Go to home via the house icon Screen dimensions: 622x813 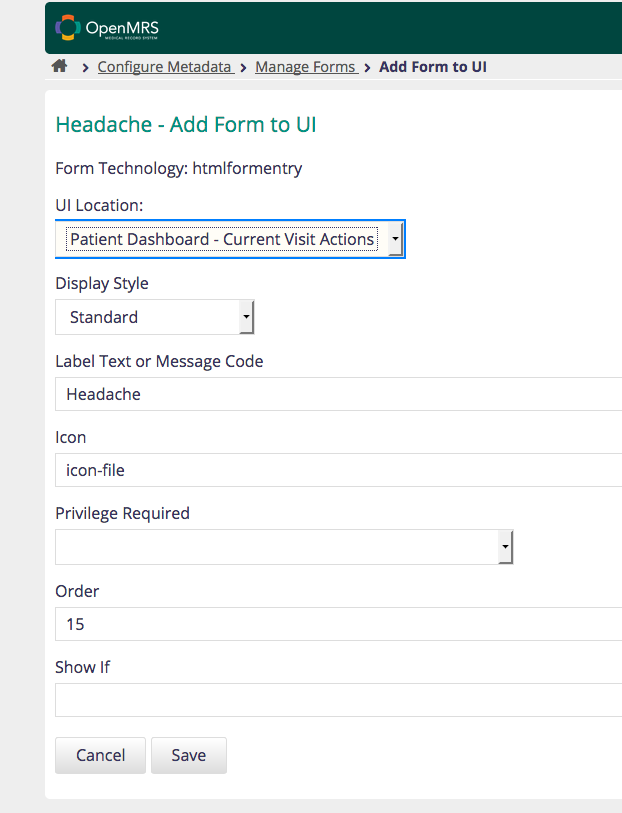pos(60,67)
